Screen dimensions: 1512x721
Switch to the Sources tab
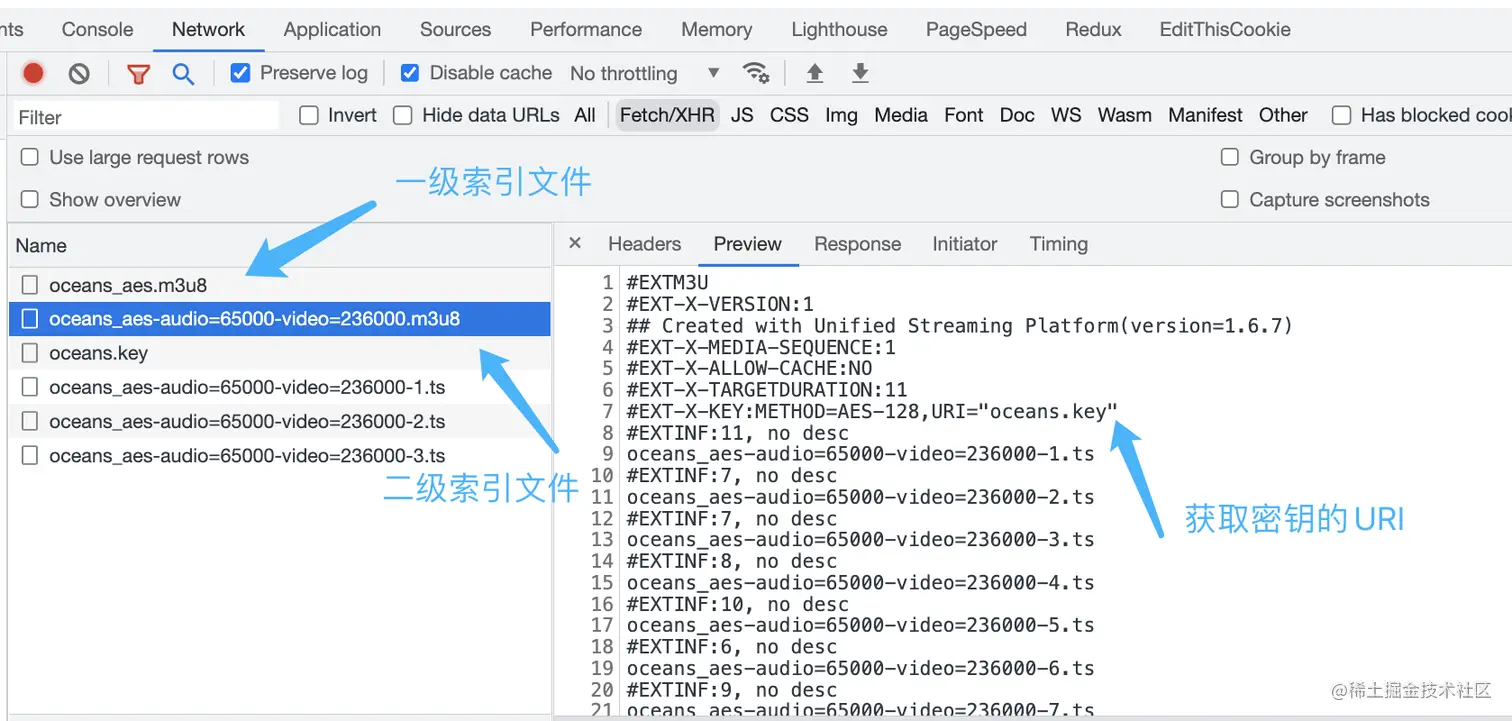(455, 29)
